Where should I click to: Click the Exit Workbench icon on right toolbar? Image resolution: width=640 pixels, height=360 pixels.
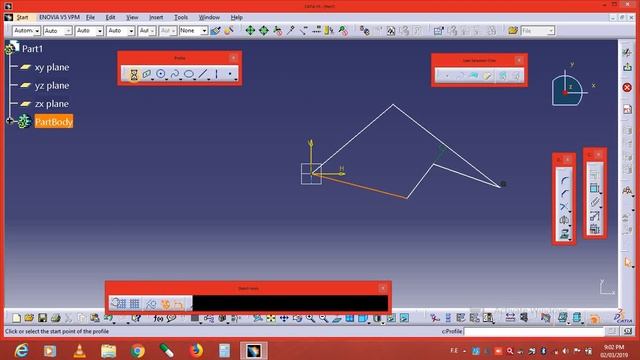(x=627, y=67)
